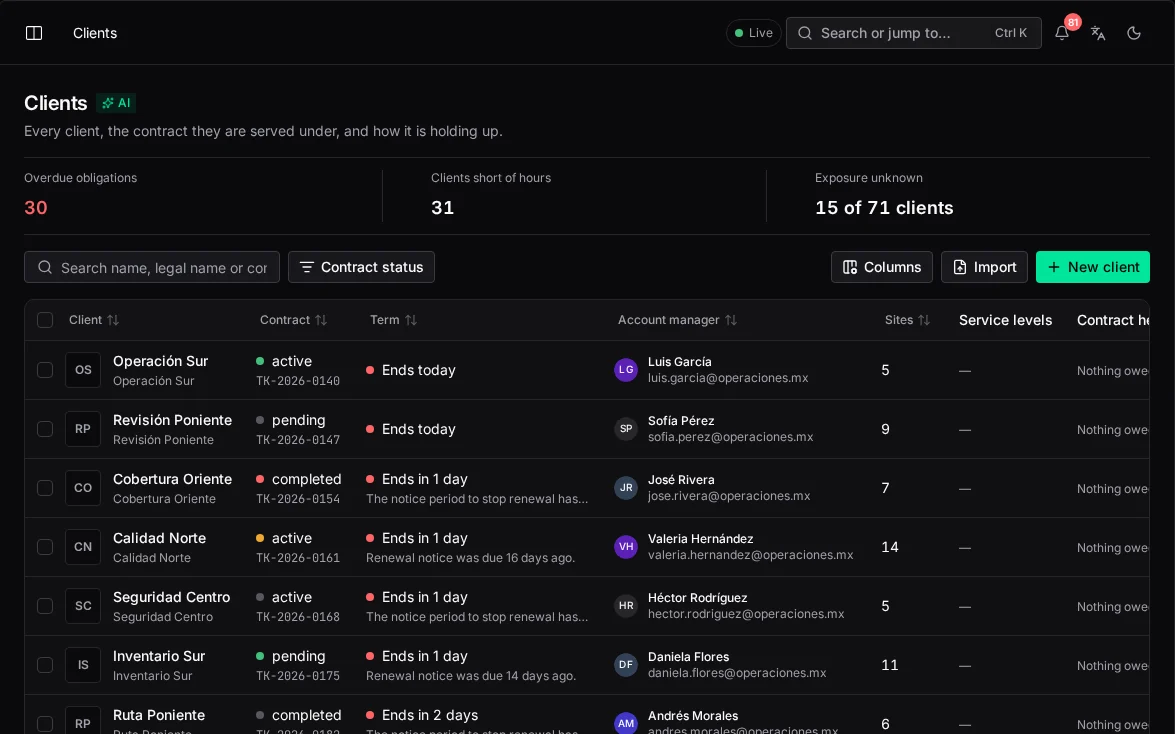The image size is (1175, 734).
Task: Click the OS client avatar for Operación Sur
Action: click(x=83, y=370)
